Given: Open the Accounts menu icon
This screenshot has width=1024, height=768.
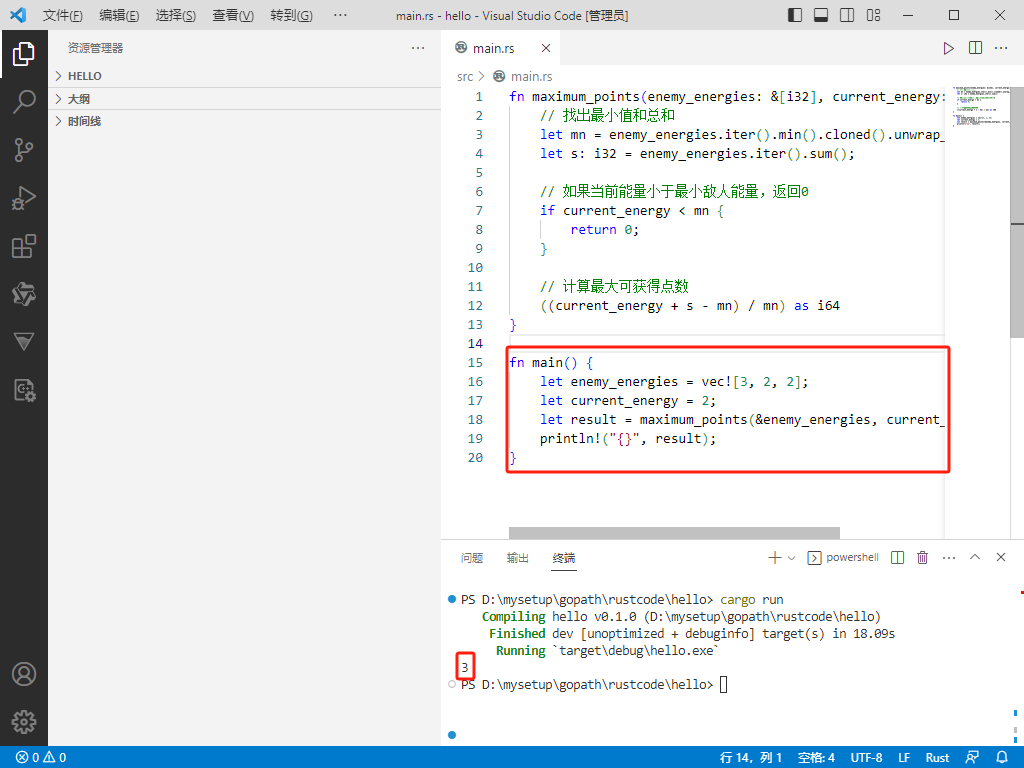Looking at the screenshot, I should (x=24, y=674).
